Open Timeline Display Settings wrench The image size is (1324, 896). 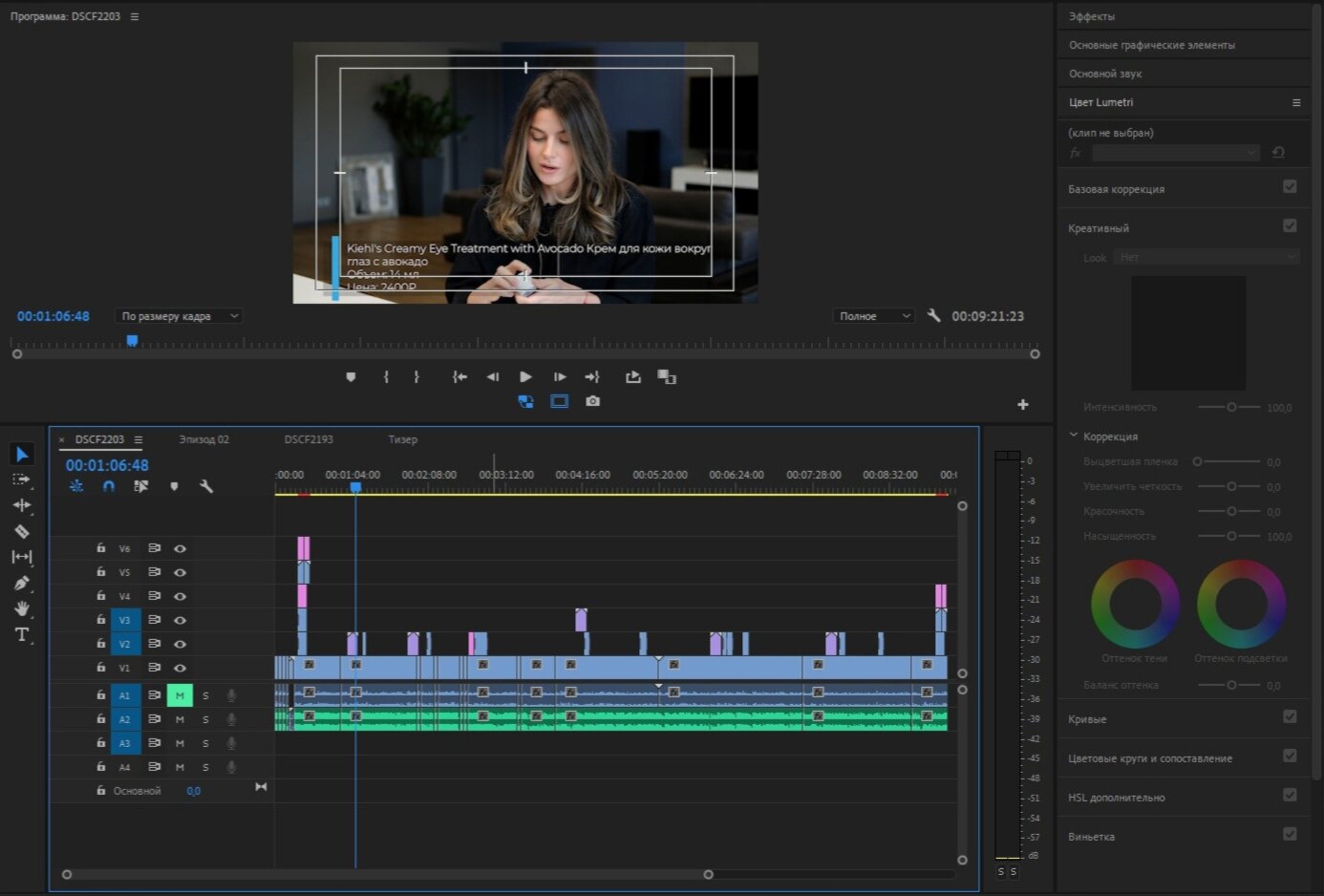click(x=206, y=486)
